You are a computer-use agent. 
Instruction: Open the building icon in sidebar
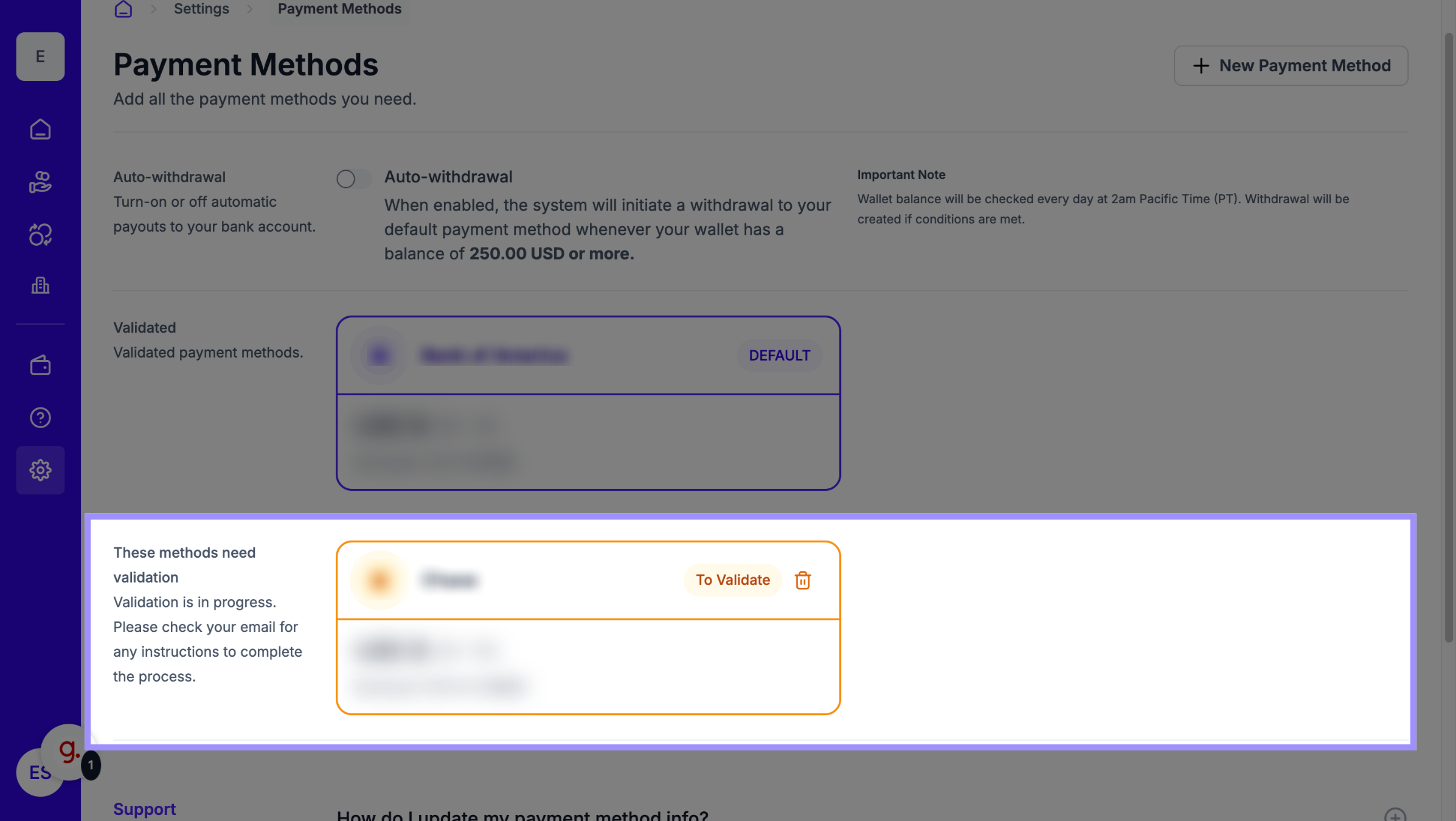coord(40,285)
